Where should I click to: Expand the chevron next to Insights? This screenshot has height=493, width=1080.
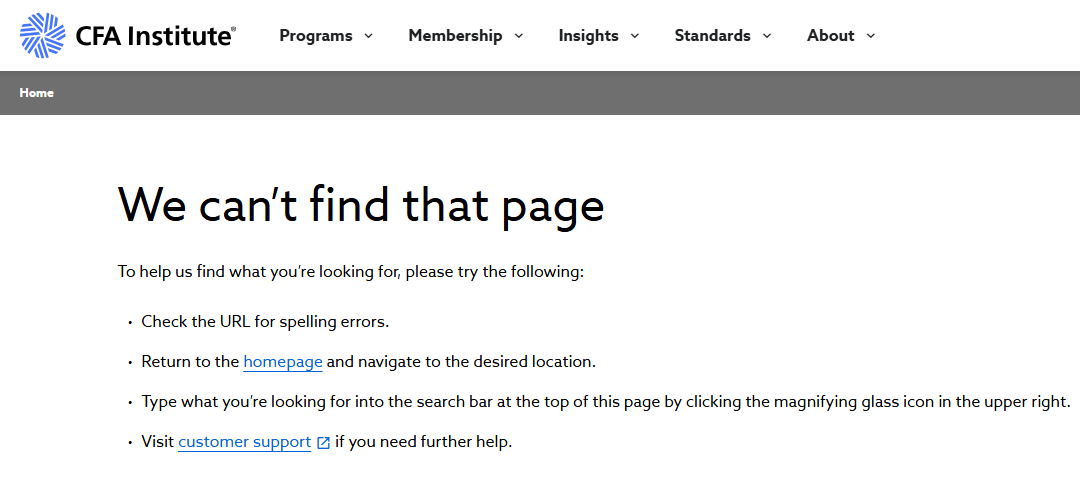[x=634, y=36]
